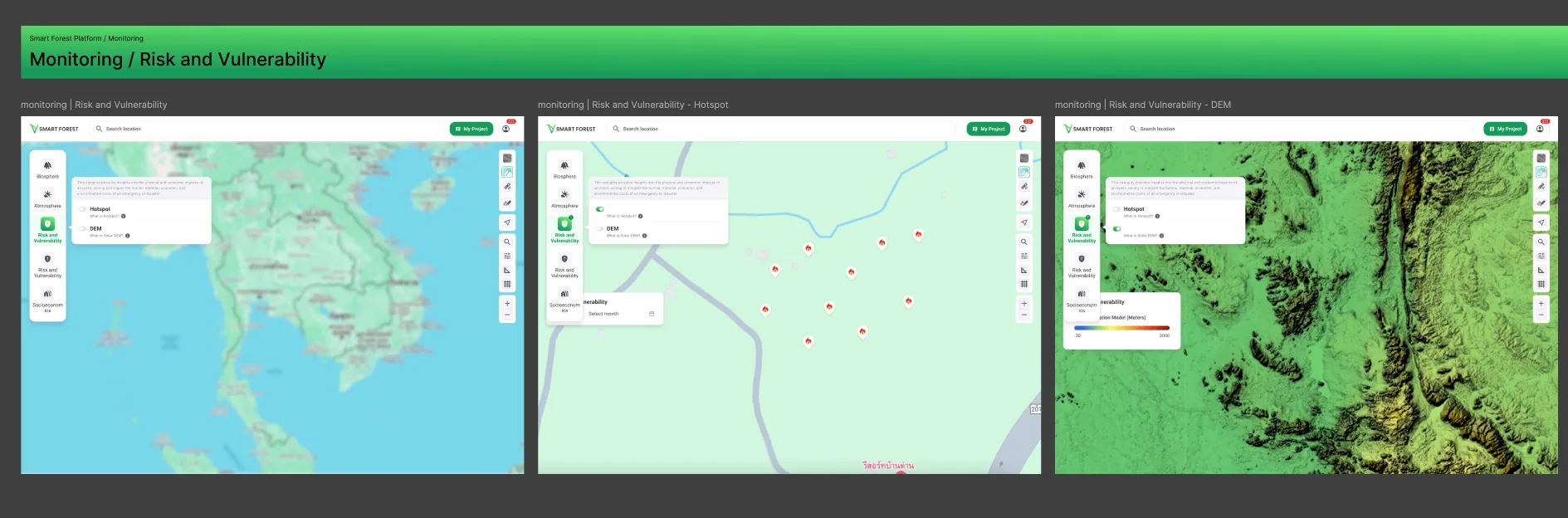Viewport: 1568px width, 518px height.
Task: Click the draw pen tool in Hotspot frame
Action: click(1024, 203)
